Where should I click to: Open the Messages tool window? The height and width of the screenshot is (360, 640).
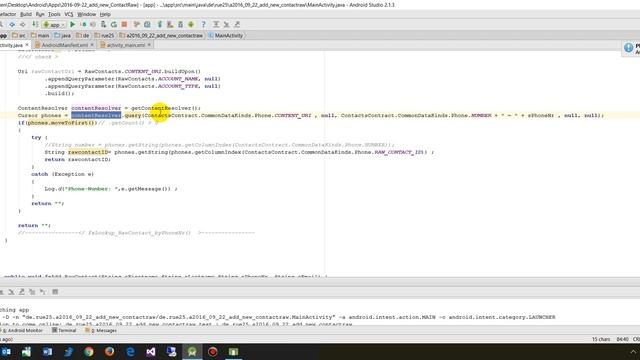[x=101, y=331]
